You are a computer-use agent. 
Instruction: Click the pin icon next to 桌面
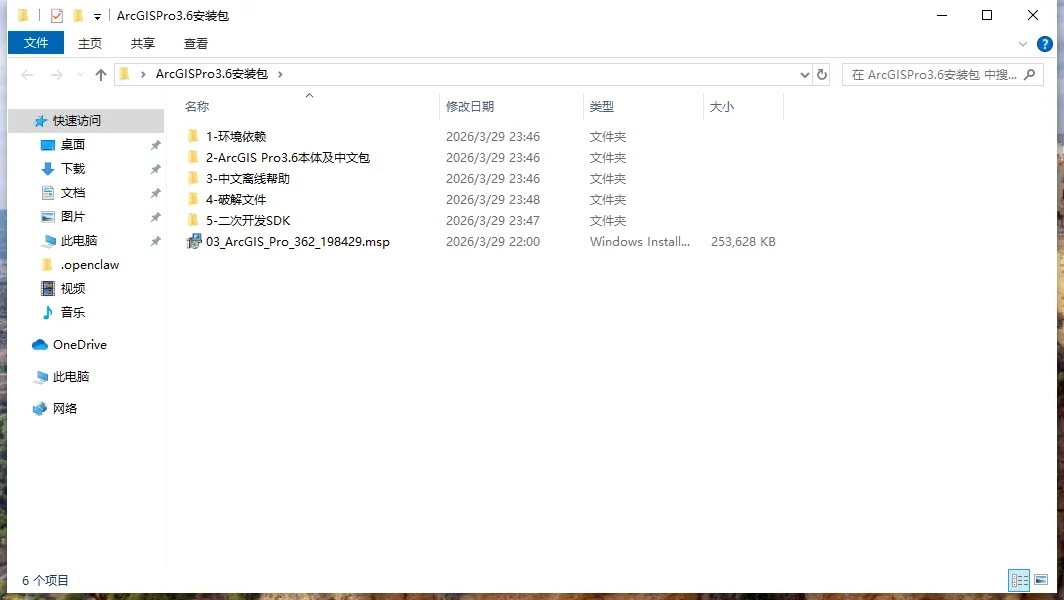coord(155,145)
